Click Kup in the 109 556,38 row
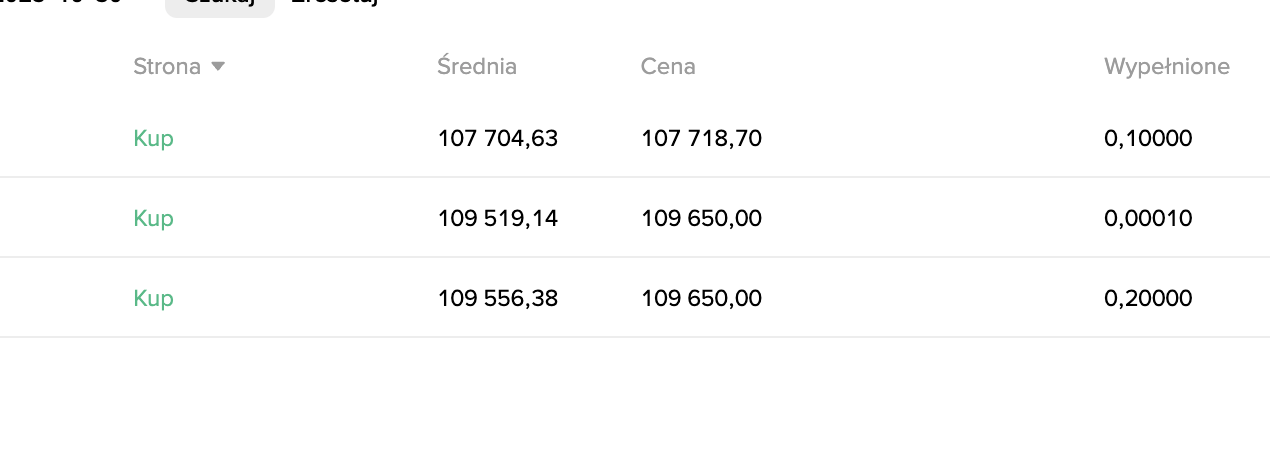 click(x=153, y=298)
